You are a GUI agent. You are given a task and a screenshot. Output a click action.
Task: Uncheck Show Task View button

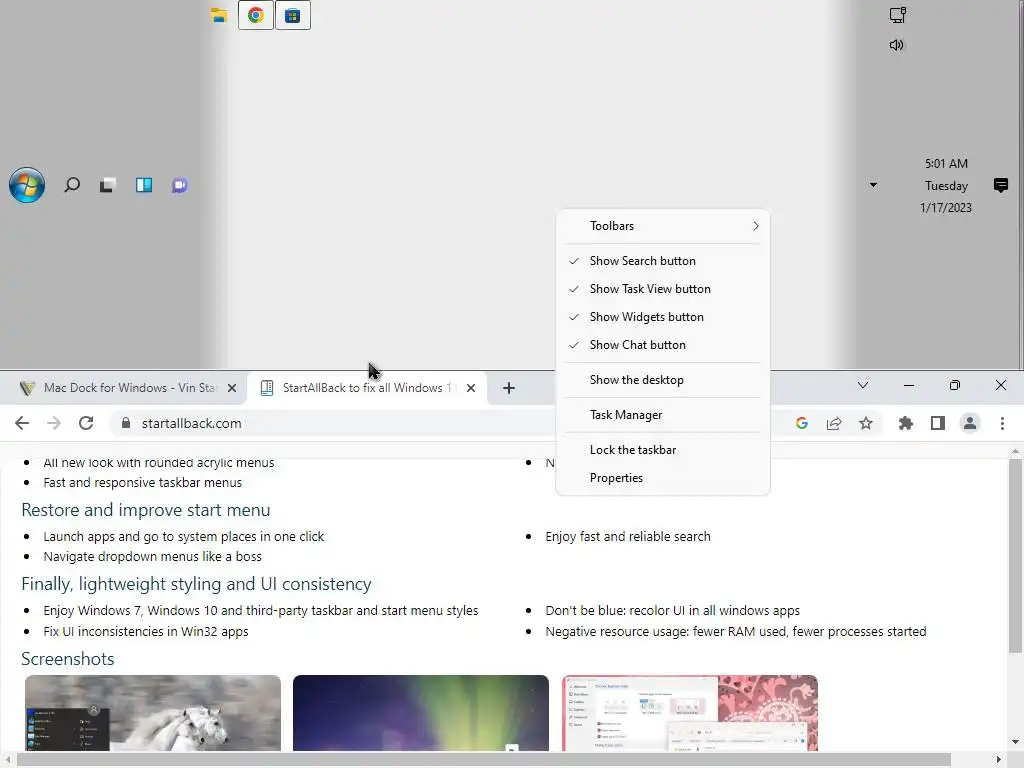(x=663, y=289)
